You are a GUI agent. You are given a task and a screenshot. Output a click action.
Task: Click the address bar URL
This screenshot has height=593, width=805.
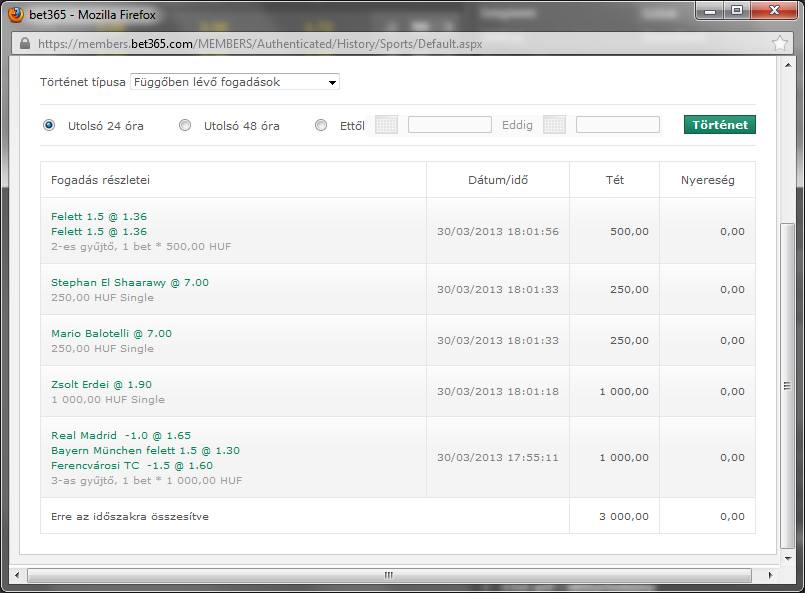pos(260,44)
